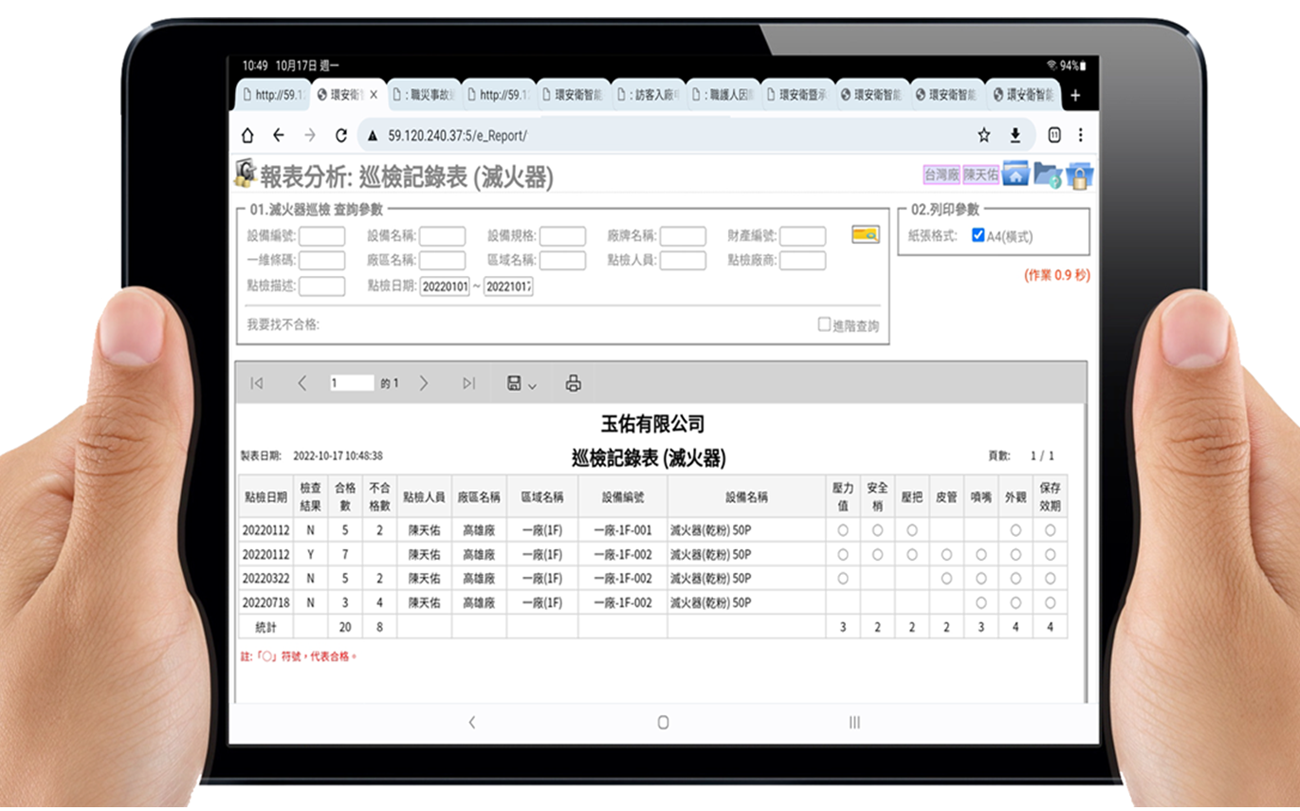Bookmark this page with the star icon
The width and height of the screenshot is (1300, 811).
pos(984,135)
